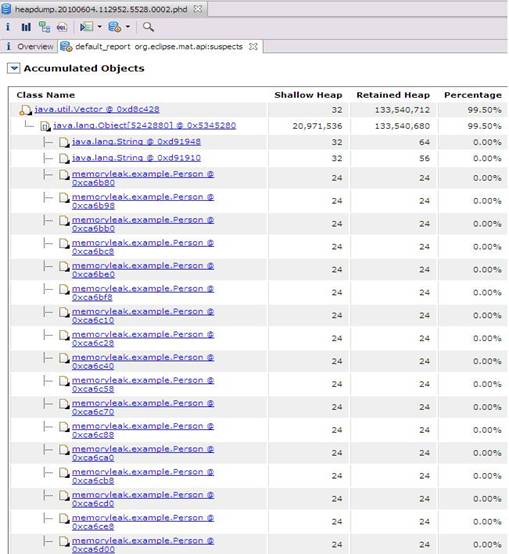Run expert system report icon
The image size is (509, 554).
point(115,27)
